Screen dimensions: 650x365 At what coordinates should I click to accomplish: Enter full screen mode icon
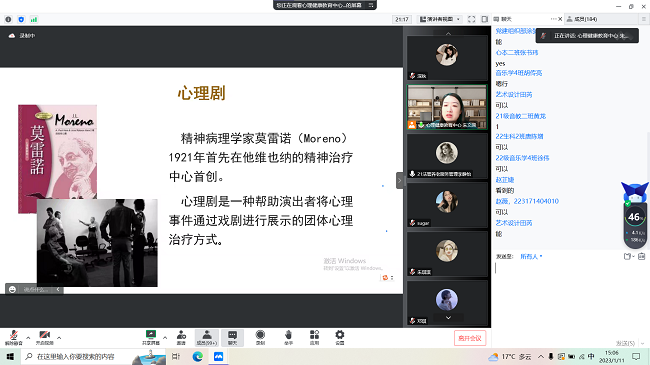[x=471, y=19]
